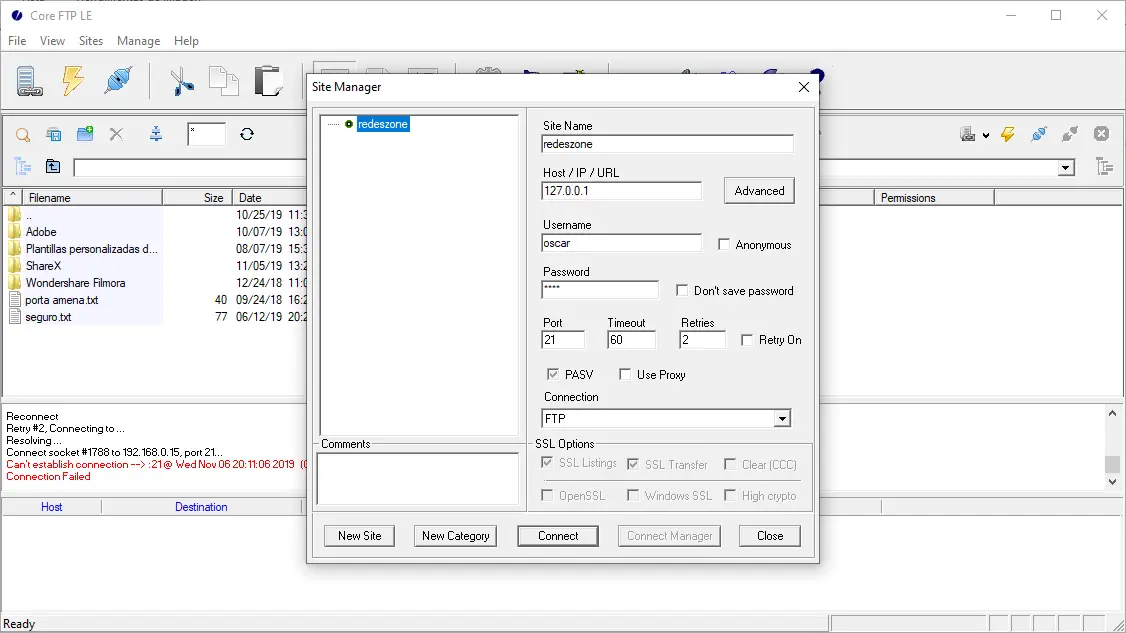Open the Site Manager toolbar icon
This screenshot has height=633, width=1126.
coord(28,80)
